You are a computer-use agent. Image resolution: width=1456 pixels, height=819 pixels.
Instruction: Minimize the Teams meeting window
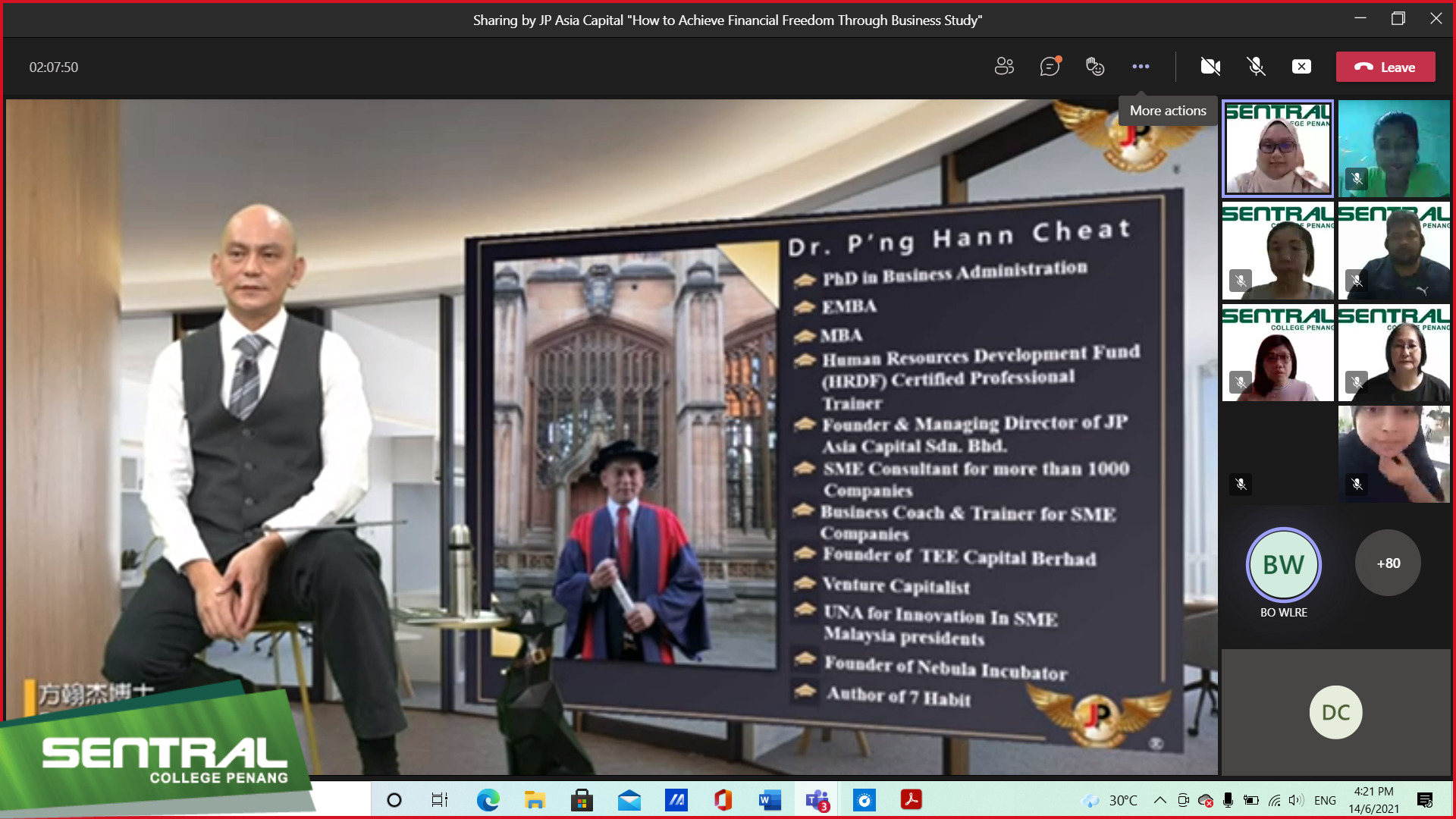click(1360, 18)
